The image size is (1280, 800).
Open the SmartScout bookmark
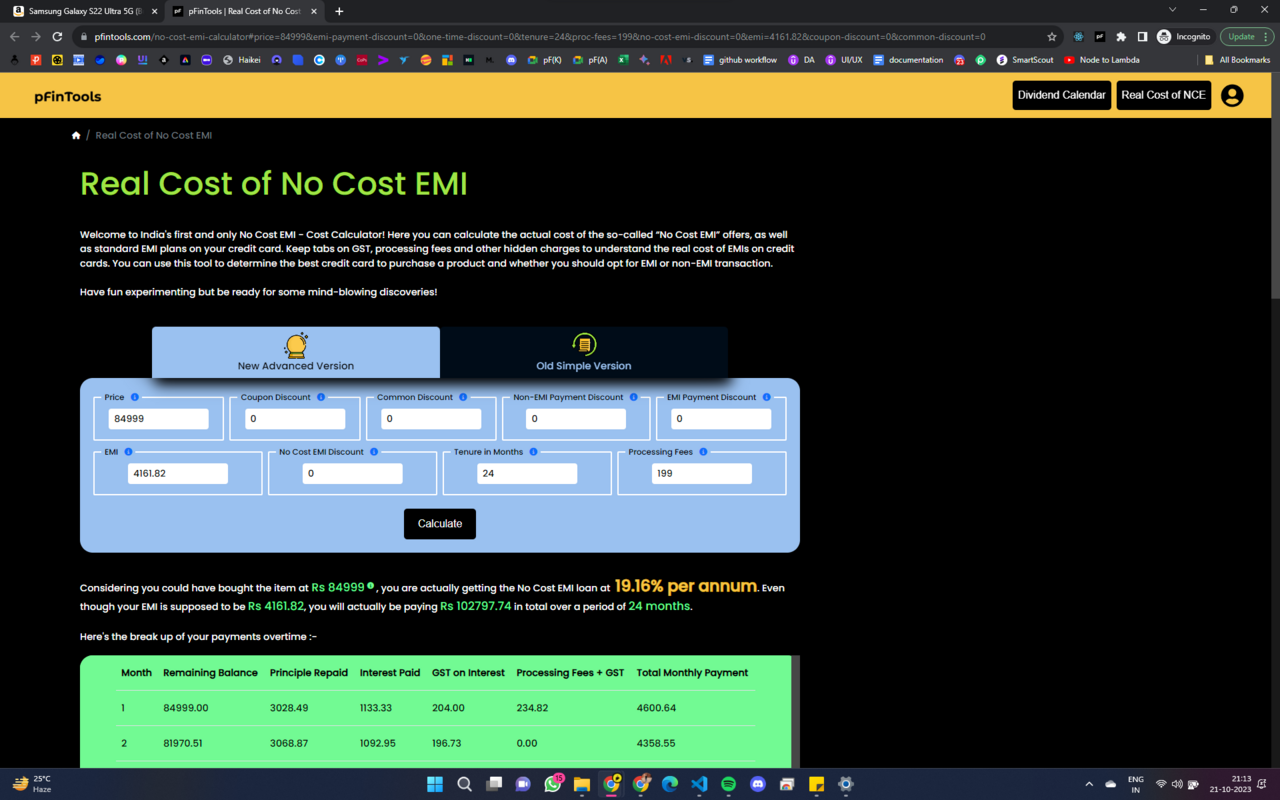click(x=1026, y=60)
